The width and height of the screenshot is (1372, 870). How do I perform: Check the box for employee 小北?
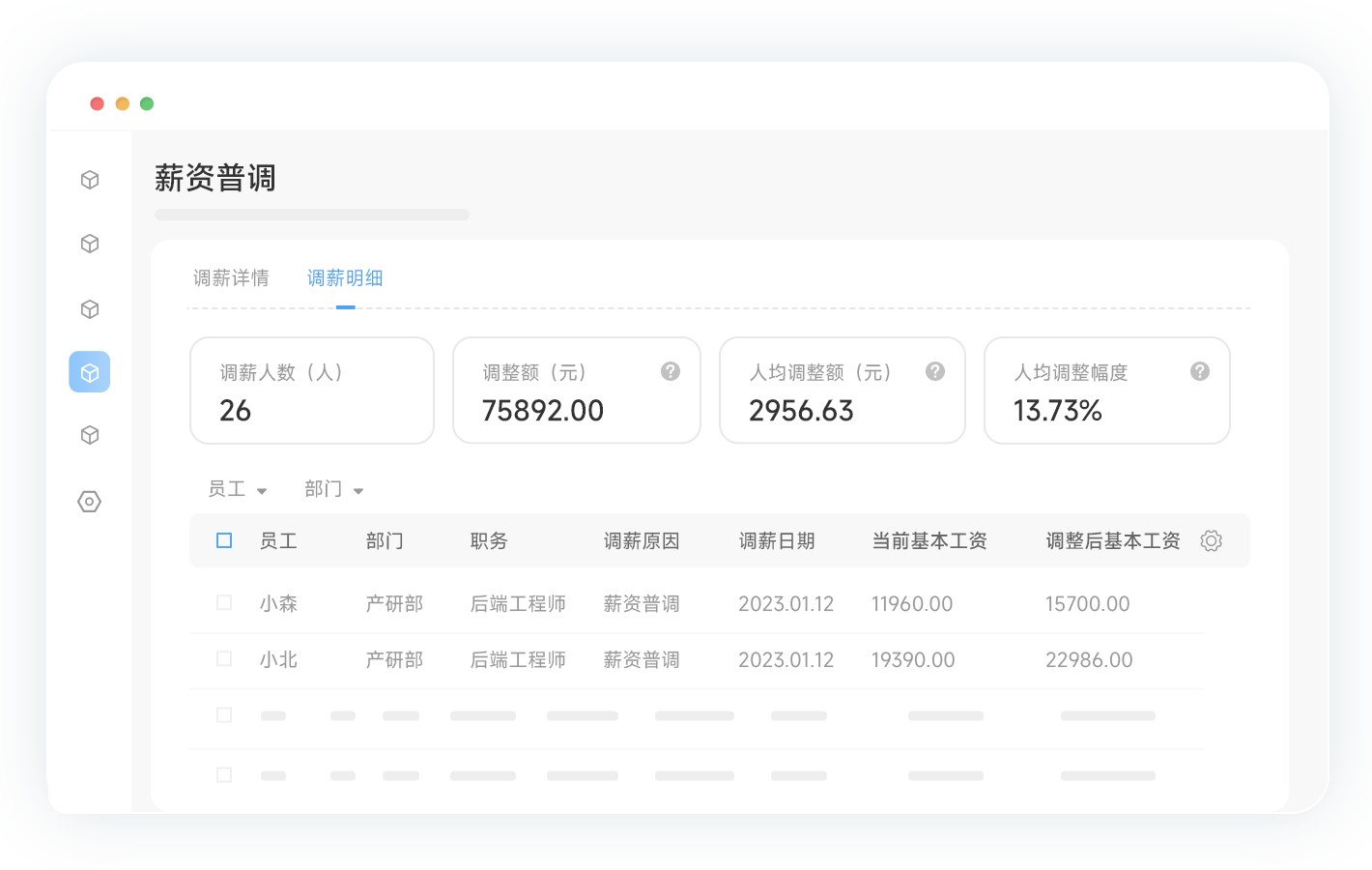(224, 659)
